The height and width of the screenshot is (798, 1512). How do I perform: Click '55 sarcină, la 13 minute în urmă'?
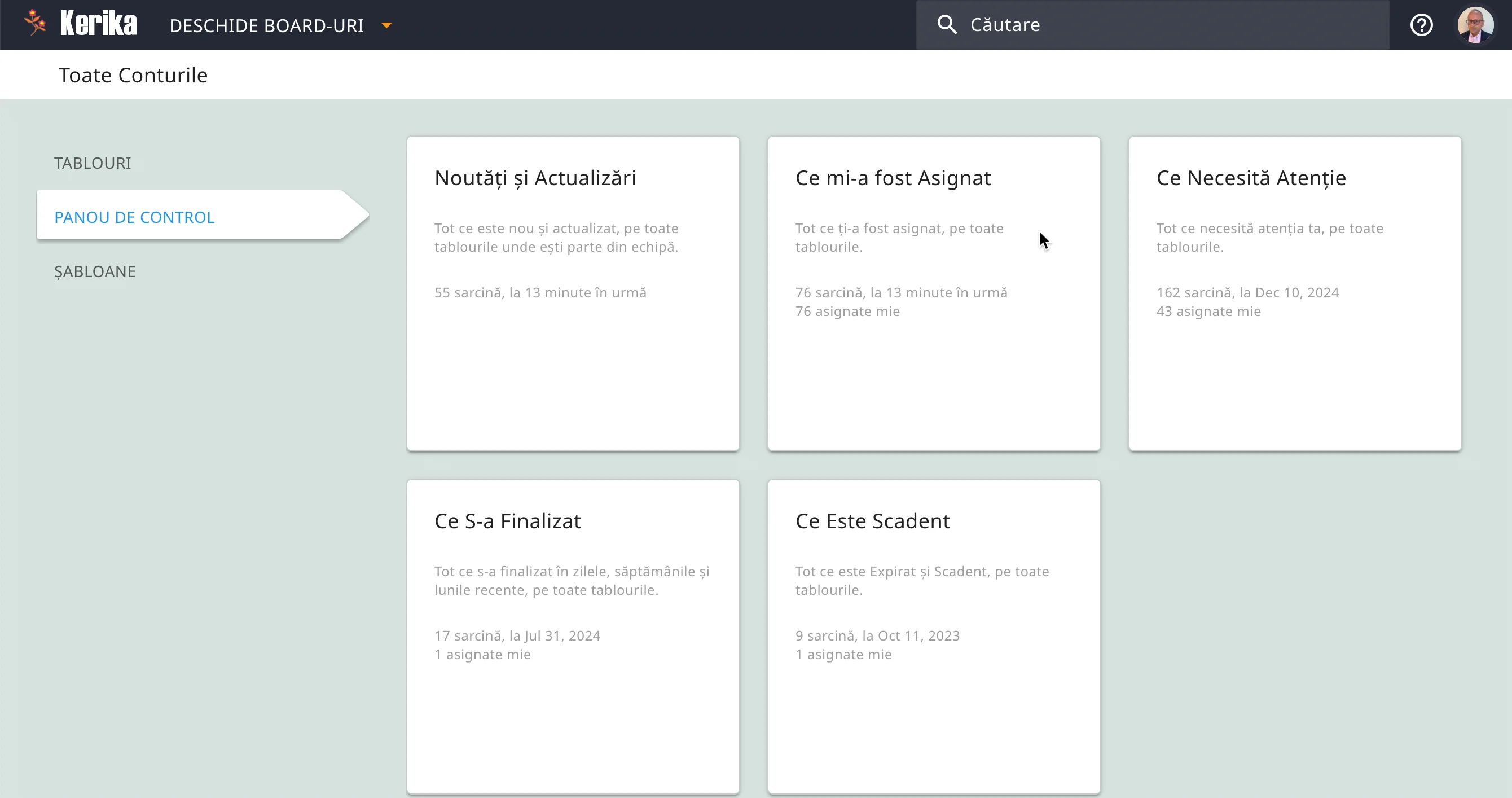[540, 292]
